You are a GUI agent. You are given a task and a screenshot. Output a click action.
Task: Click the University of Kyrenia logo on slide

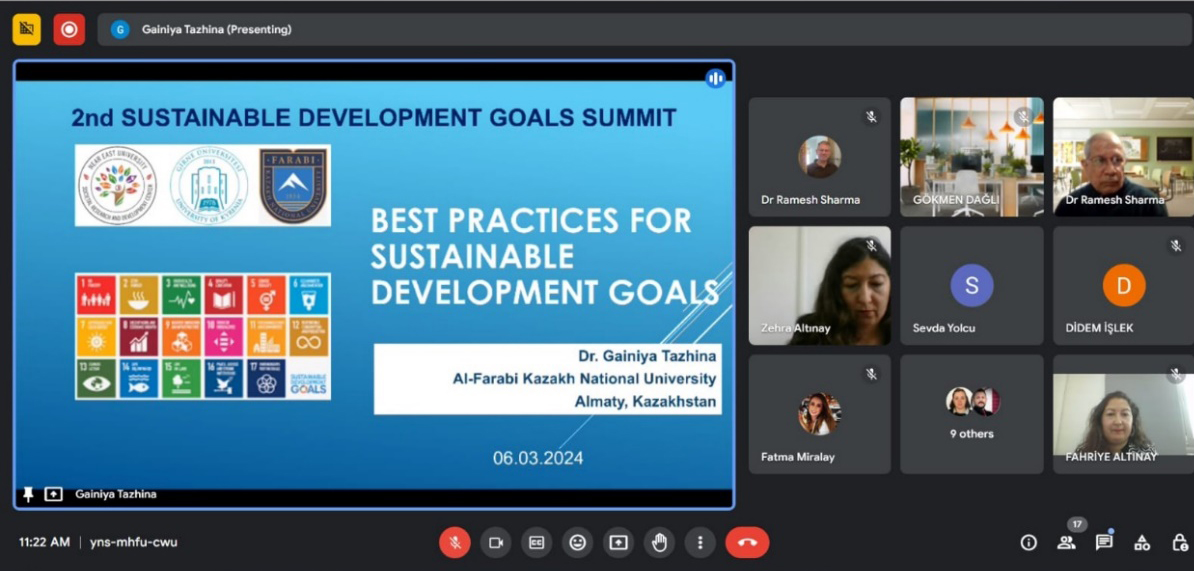[208, 185]
